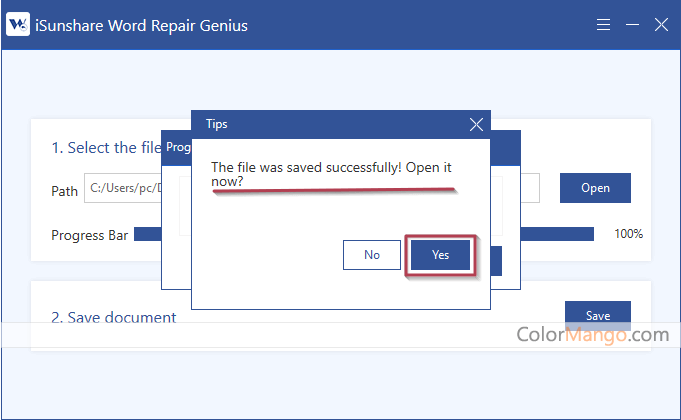Click Yes to open the saved file
Image resolution: width=681 pixels, height=420 pixels.
tap(440, 255)
